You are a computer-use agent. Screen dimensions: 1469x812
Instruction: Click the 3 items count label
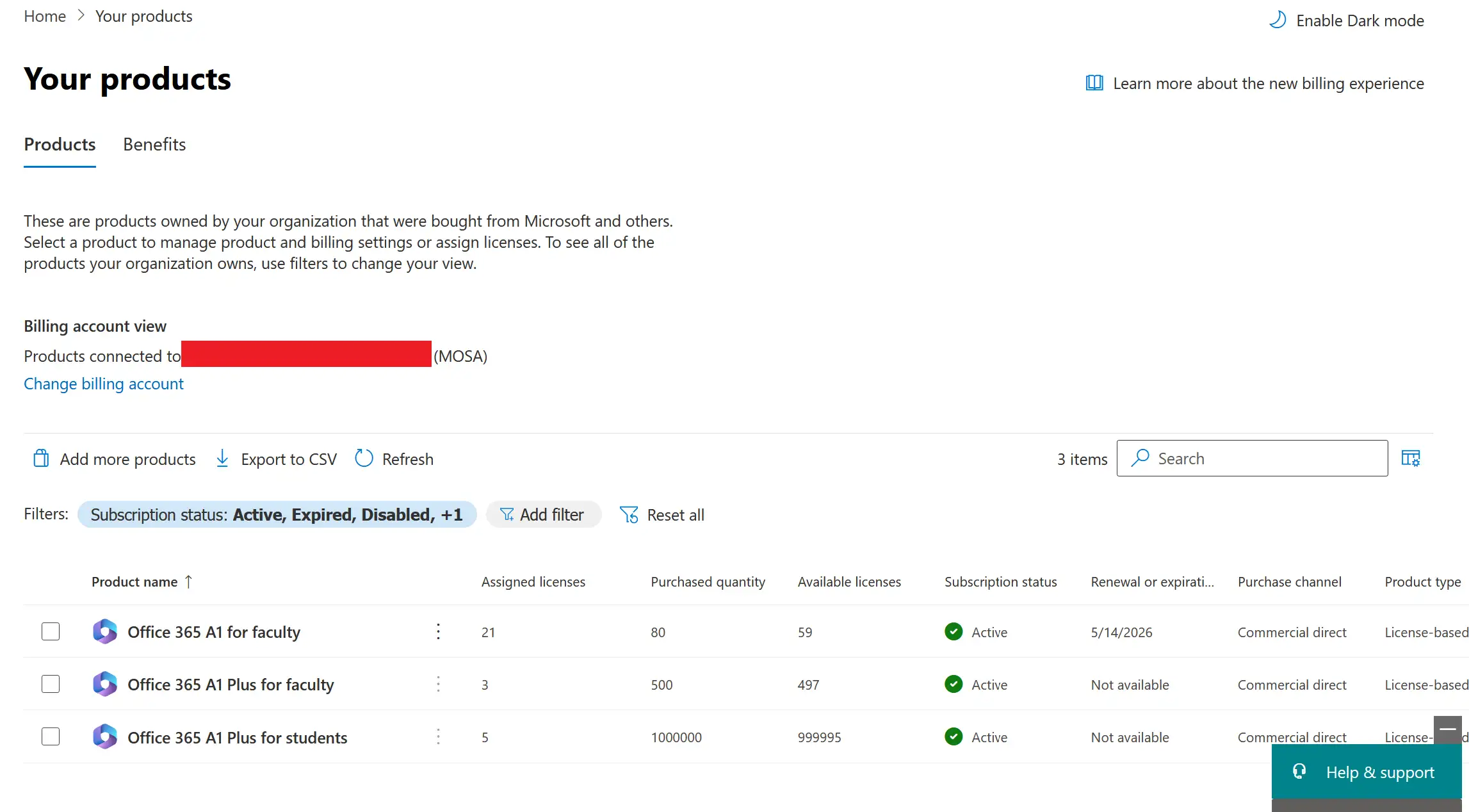tap(1082, 459)
